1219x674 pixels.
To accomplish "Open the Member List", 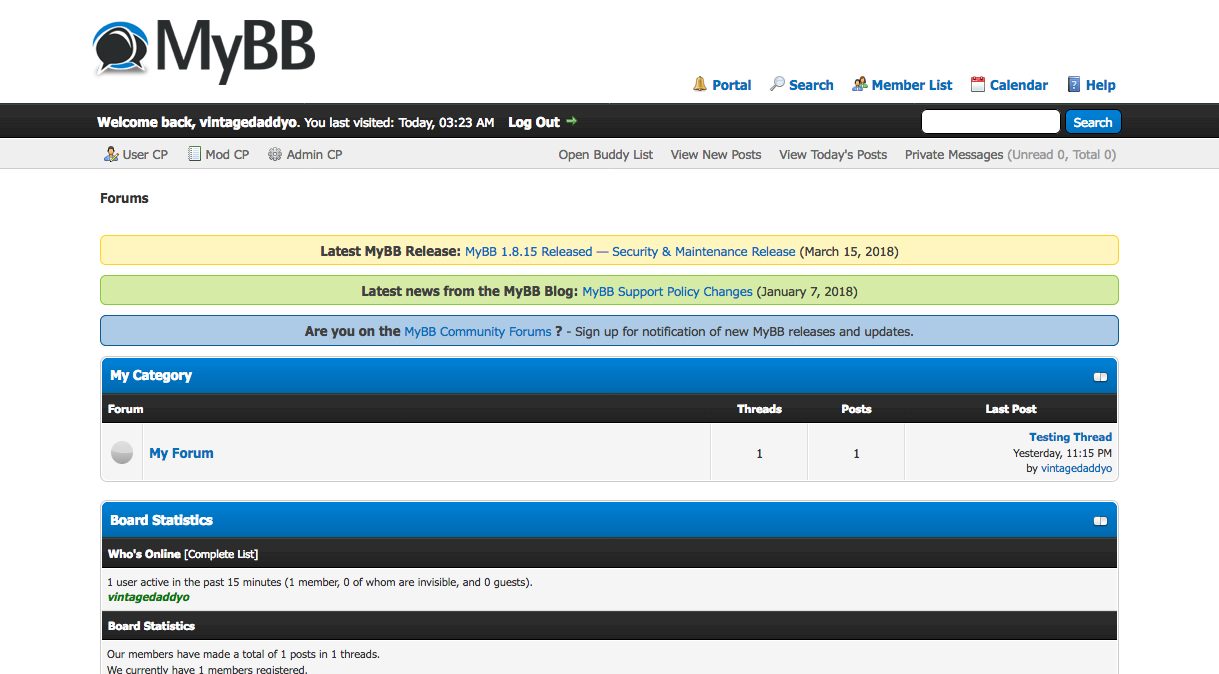I will point(912,85).
